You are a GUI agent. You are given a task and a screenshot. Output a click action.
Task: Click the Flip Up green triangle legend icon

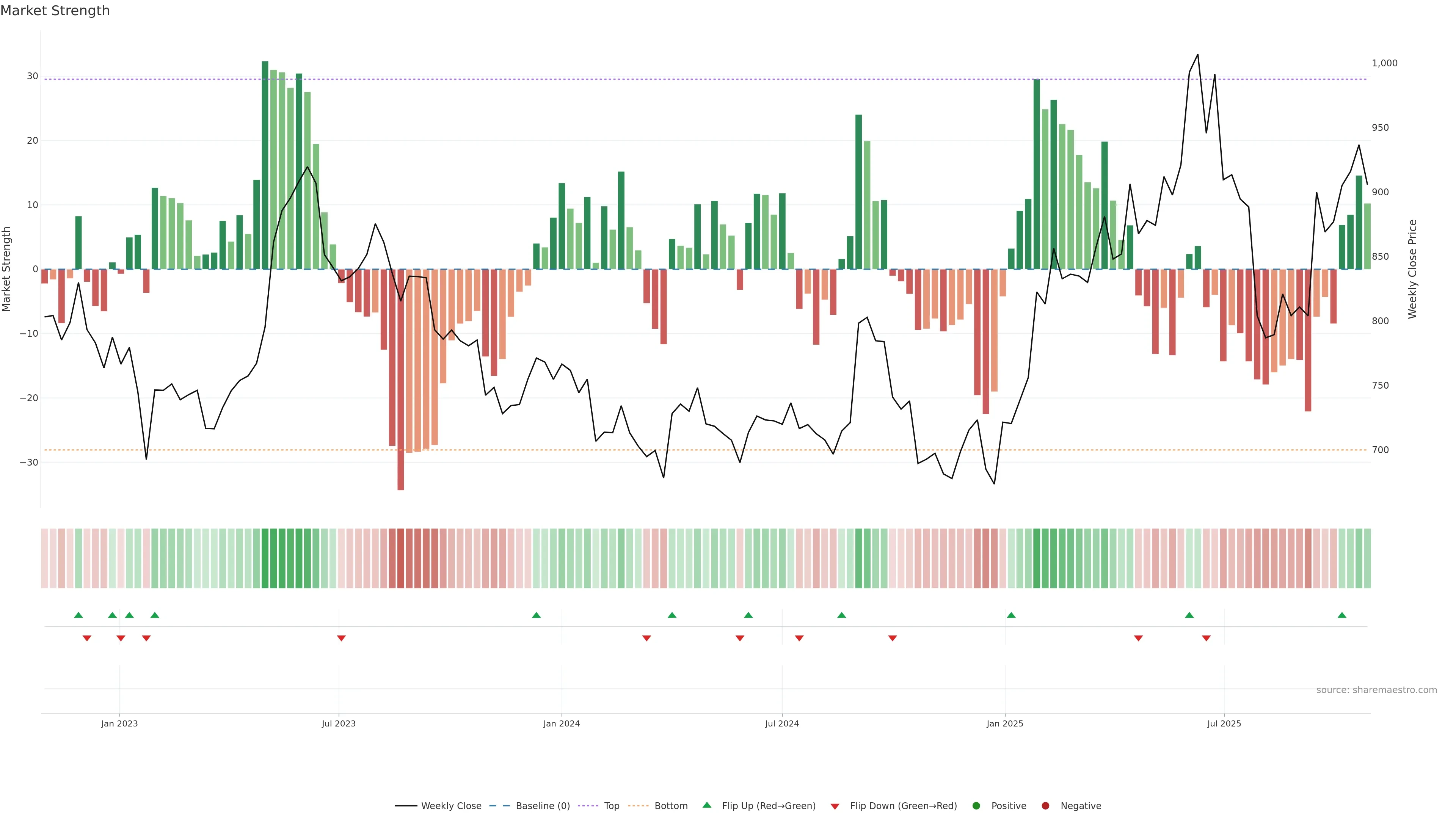(706, 805)
